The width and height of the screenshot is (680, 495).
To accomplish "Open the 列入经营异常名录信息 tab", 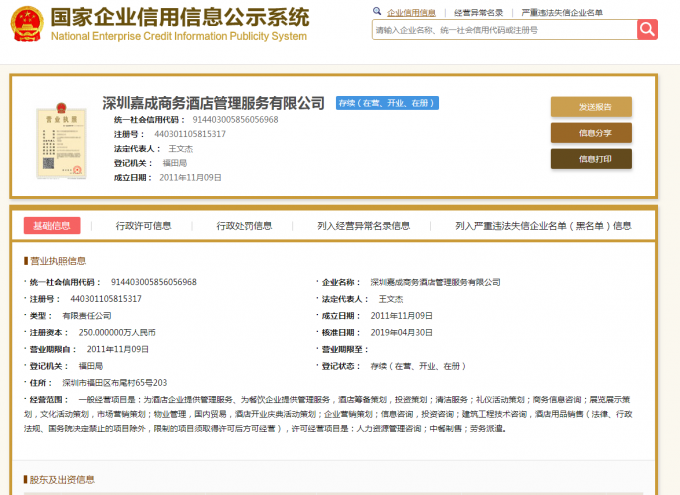I will point(363,226).
